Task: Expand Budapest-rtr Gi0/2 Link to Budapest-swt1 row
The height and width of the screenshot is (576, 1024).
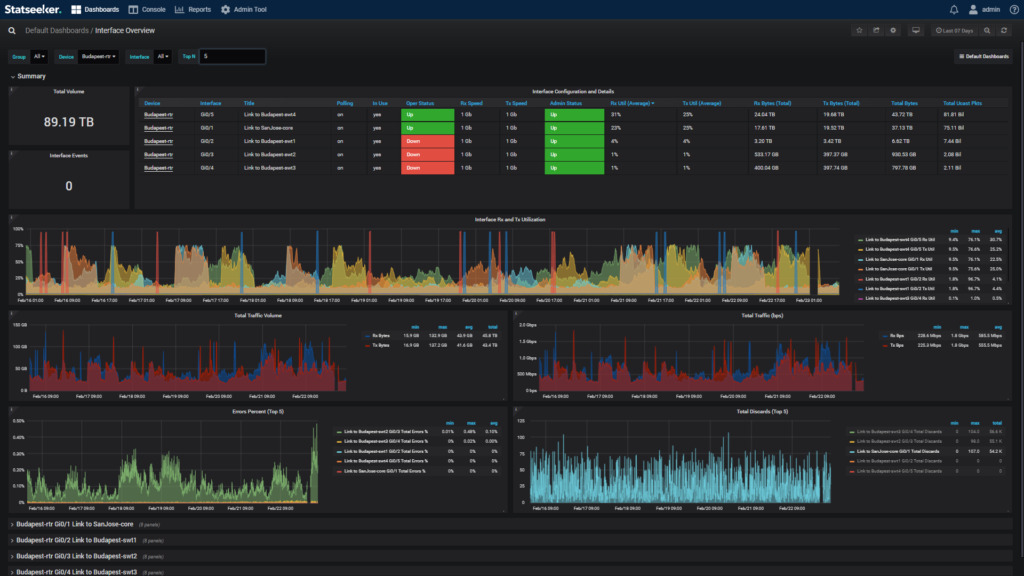Action: pos(76,540)
